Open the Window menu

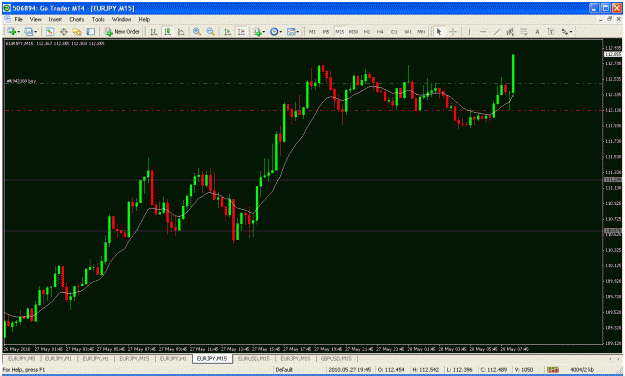(122, 19)
